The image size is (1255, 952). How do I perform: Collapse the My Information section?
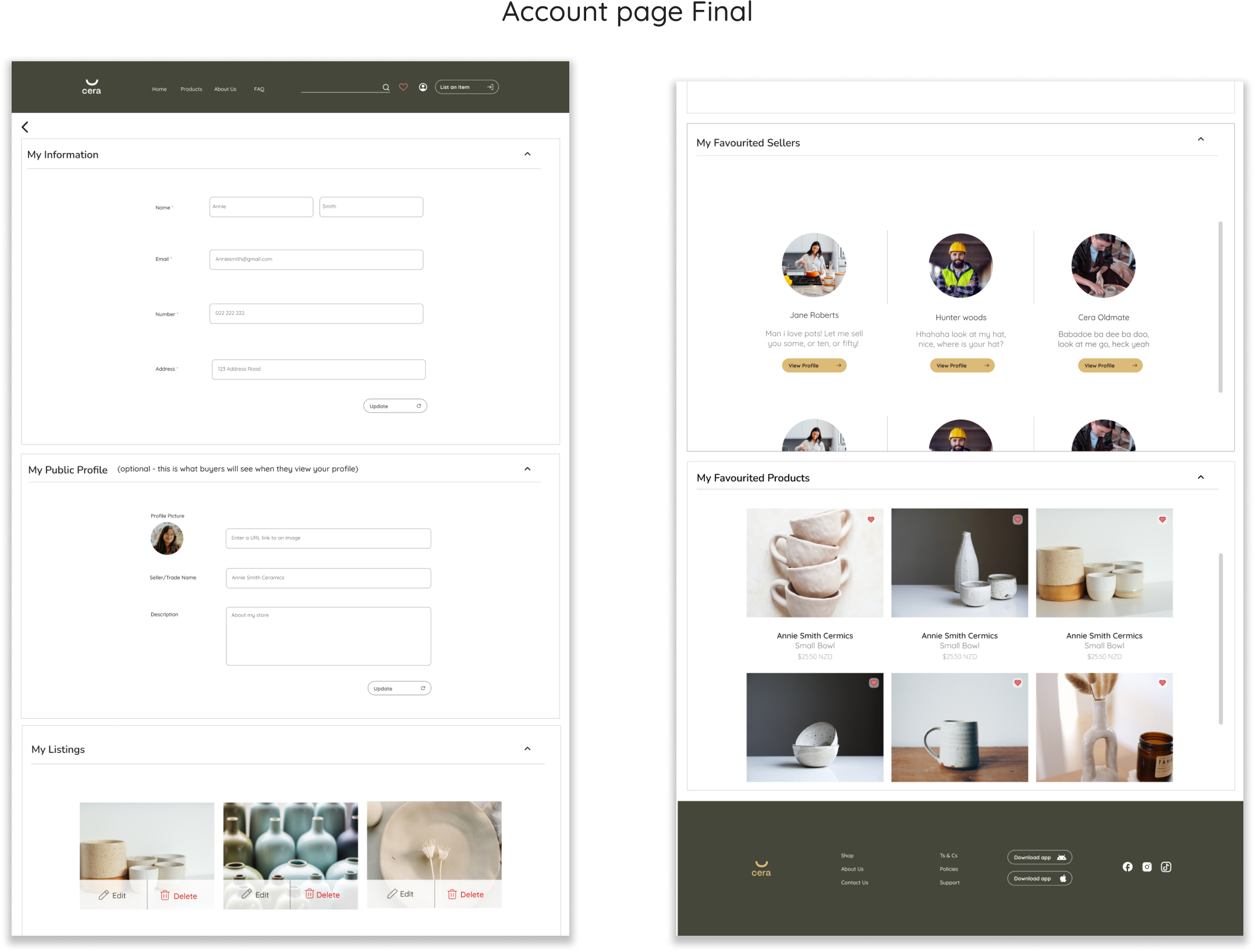click(x=527, y=154)
